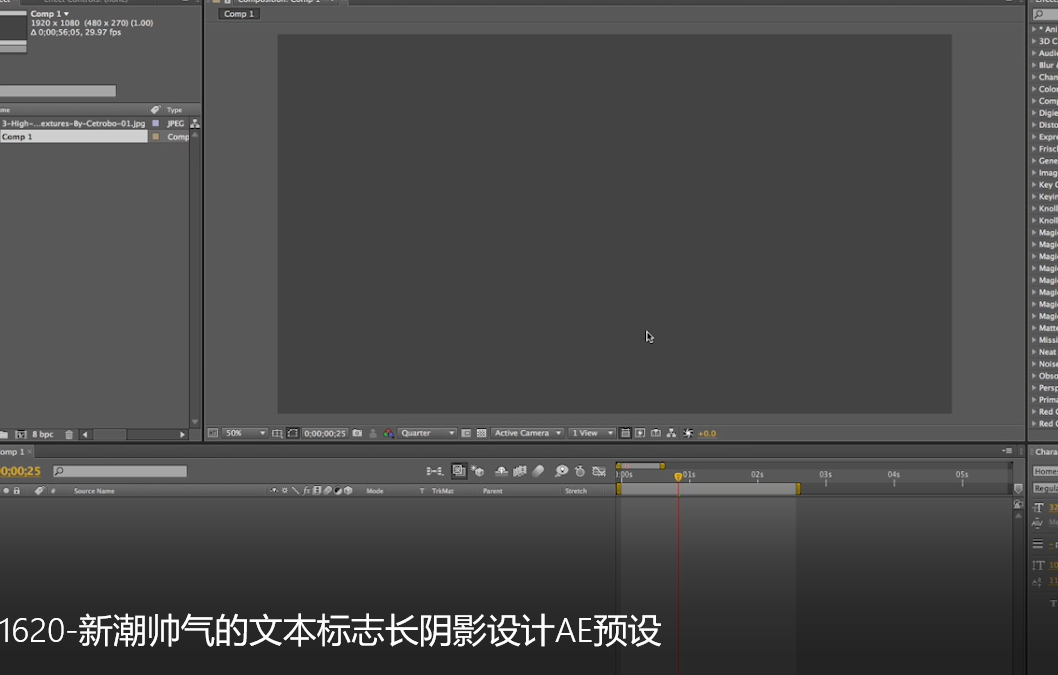1058x675 pixels.
Task: Take a snapshot with the camera icon
Action: (357, 433)
